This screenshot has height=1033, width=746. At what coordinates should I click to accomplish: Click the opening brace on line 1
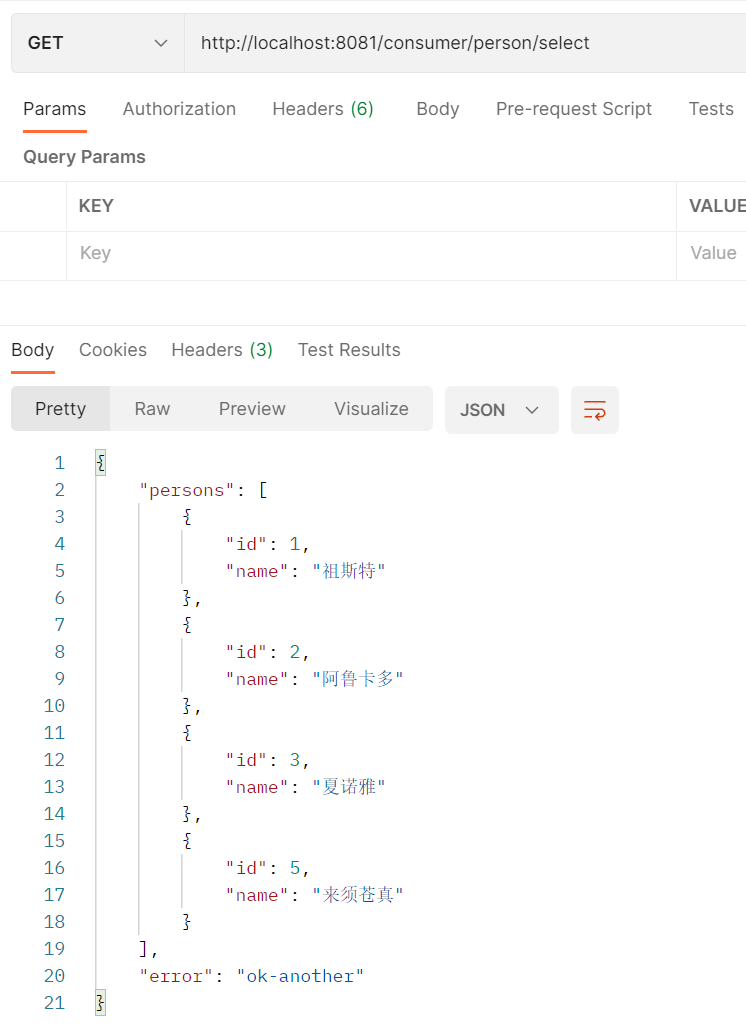(x=100, y=463)
